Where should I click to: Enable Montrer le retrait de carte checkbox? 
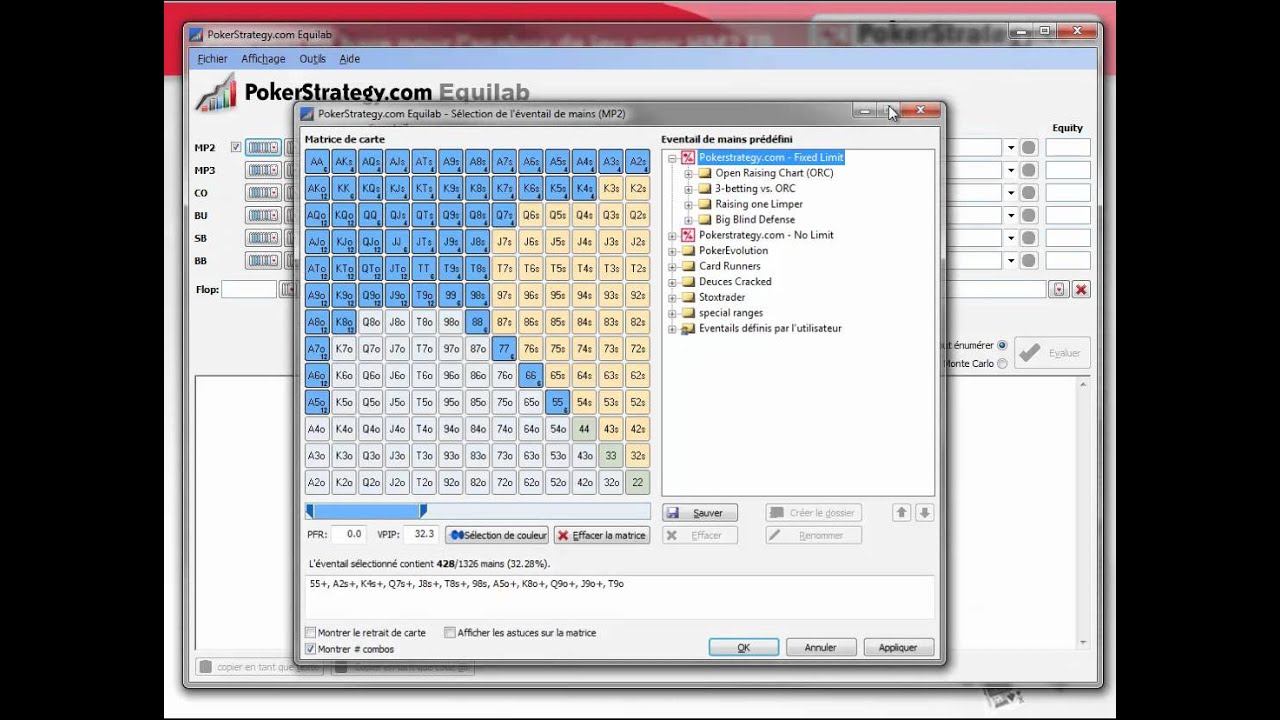(x=310, y=633)
